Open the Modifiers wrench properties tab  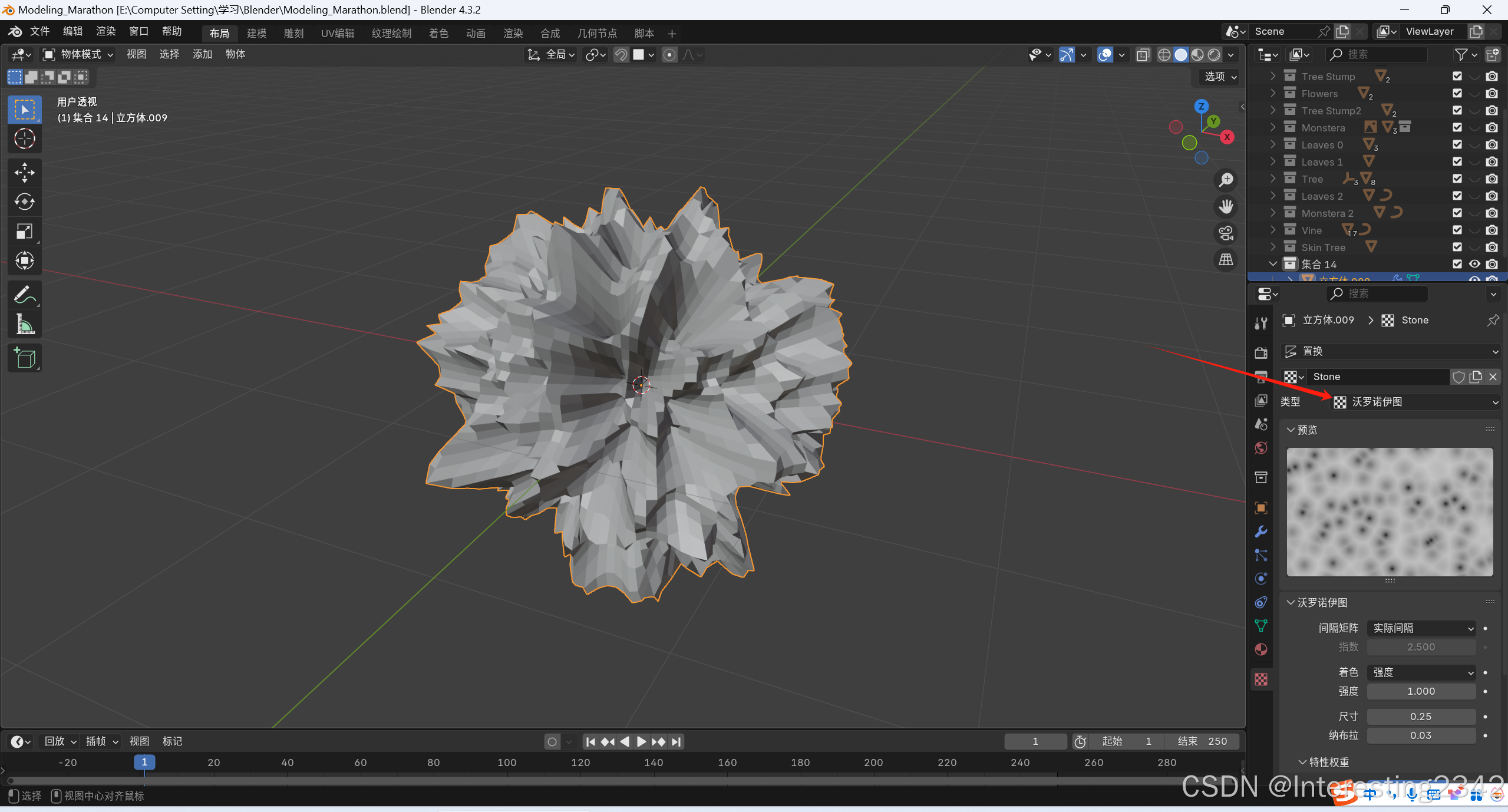[x=1261, y=532]
